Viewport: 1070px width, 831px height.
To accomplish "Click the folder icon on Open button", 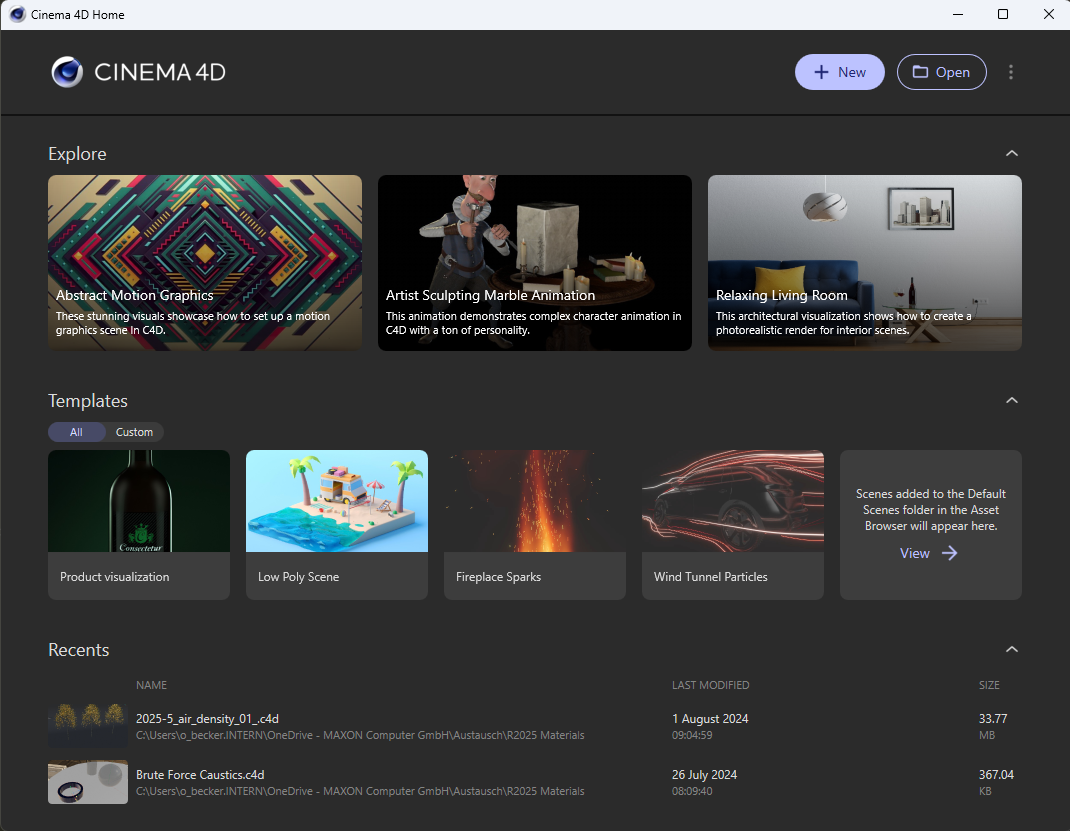I will click(x=921, y=72).
